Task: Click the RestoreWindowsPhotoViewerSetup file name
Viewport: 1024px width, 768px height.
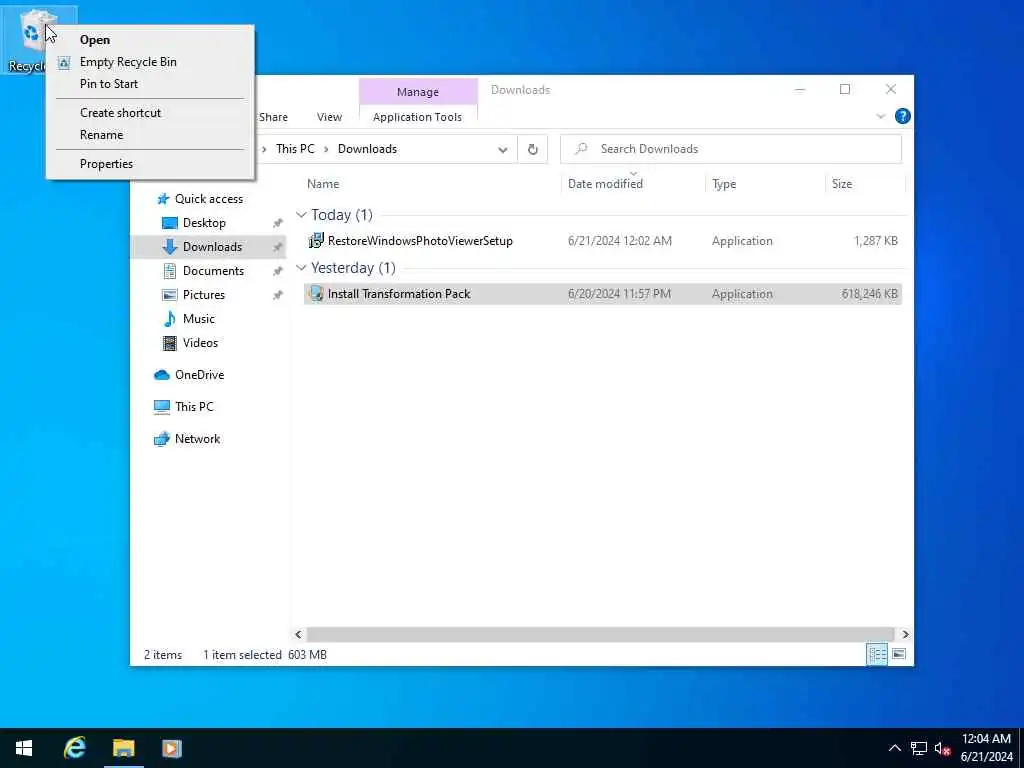Action: [x=420, y=241]
